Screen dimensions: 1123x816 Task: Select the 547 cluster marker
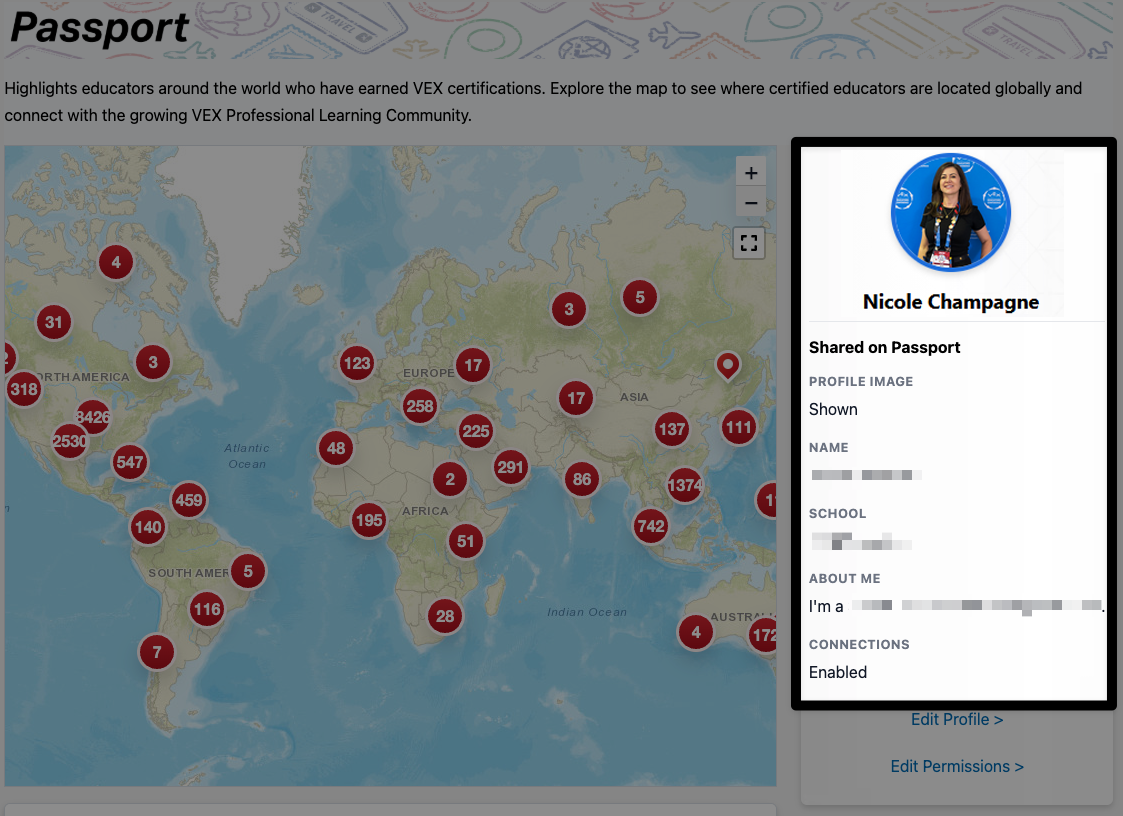(130, 462)
